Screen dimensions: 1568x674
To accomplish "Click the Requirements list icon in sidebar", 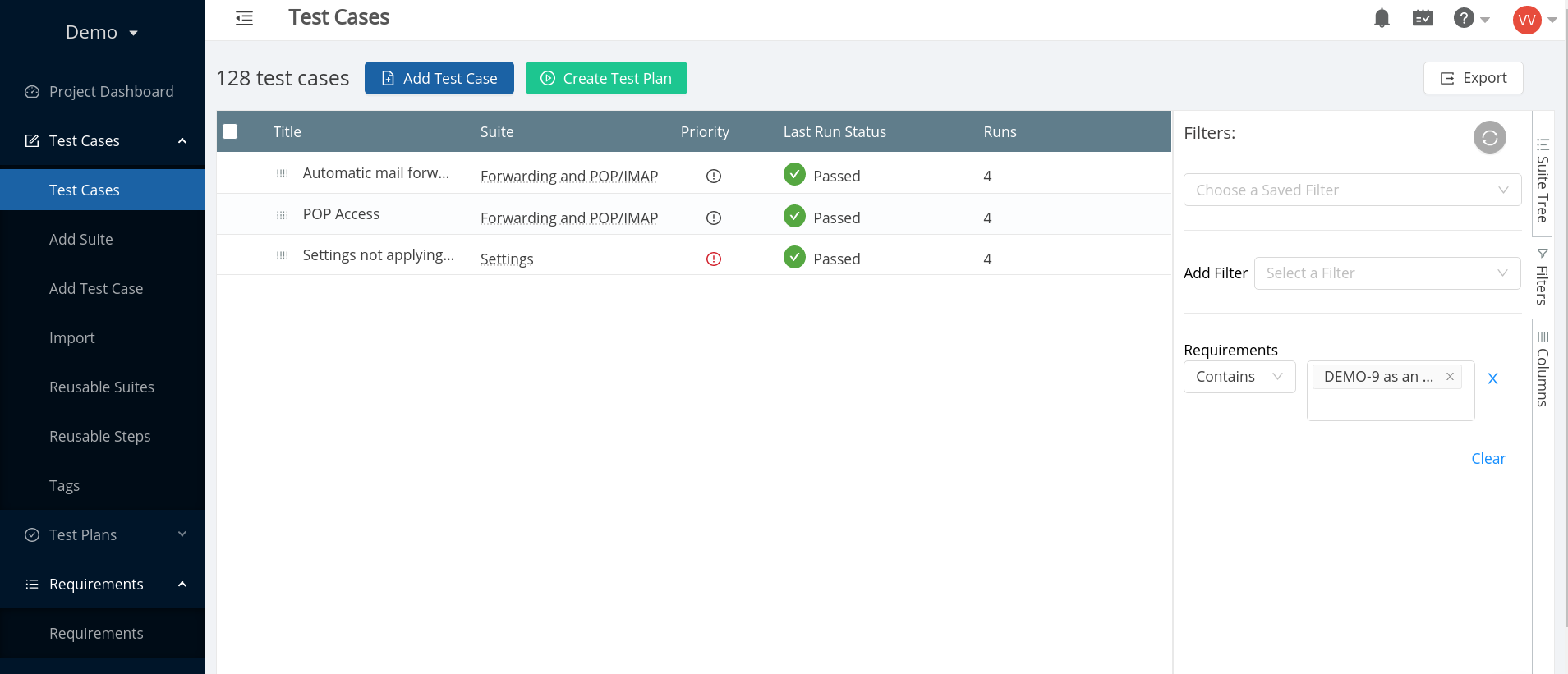I will 32,585.
